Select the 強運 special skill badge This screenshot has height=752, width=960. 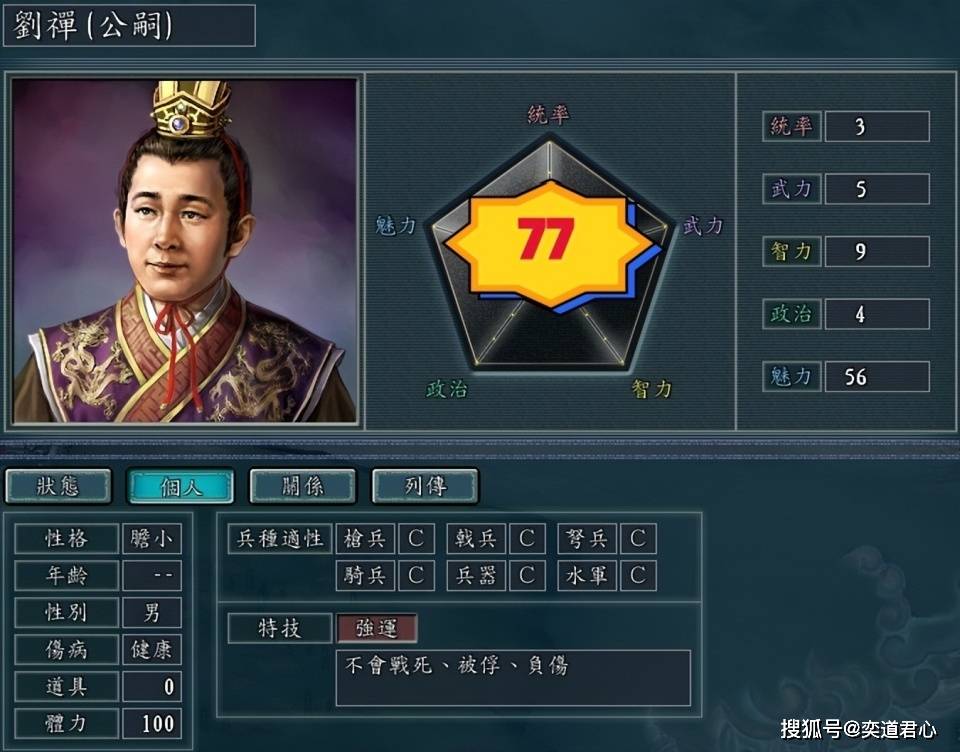pyautogui.click(x=377, y=628)
